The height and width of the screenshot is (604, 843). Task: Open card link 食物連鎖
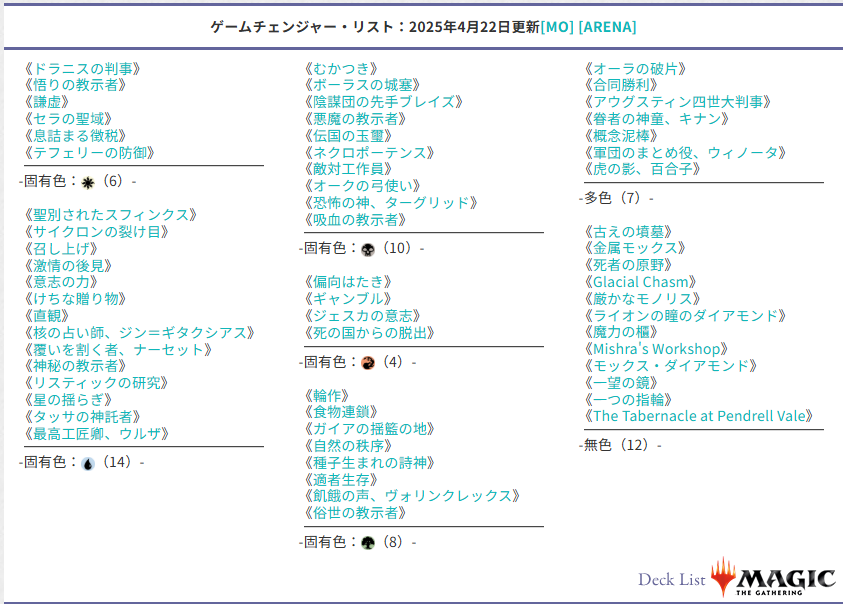341,412
